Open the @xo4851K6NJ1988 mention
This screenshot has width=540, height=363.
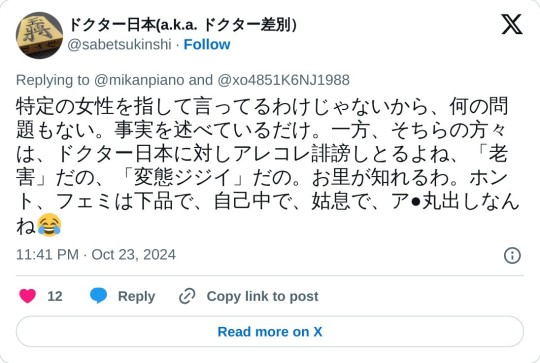pyautogui.click(x=283, y=80)
